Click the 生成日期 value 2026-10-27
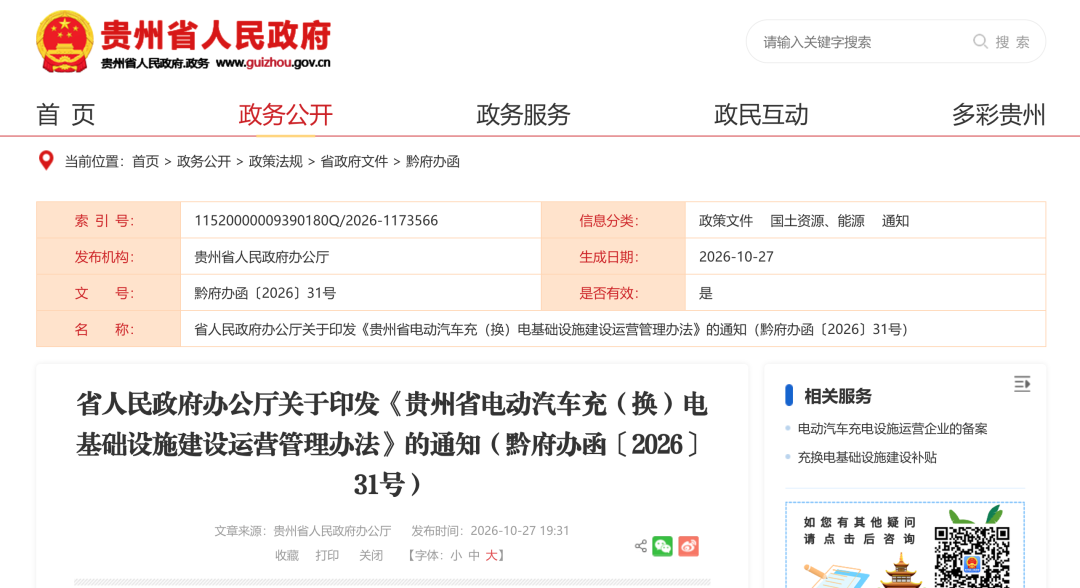 tap(736, 257)
